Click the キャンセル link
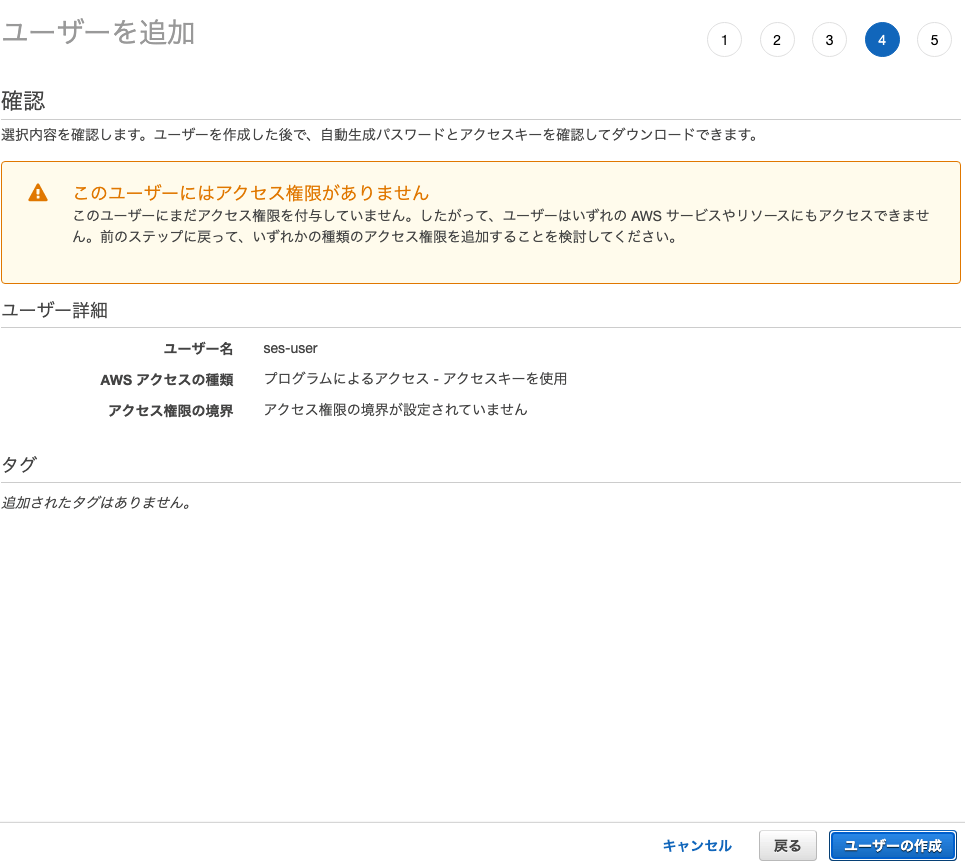The height and width of the screenshot is (867, 965). (697, 845)
